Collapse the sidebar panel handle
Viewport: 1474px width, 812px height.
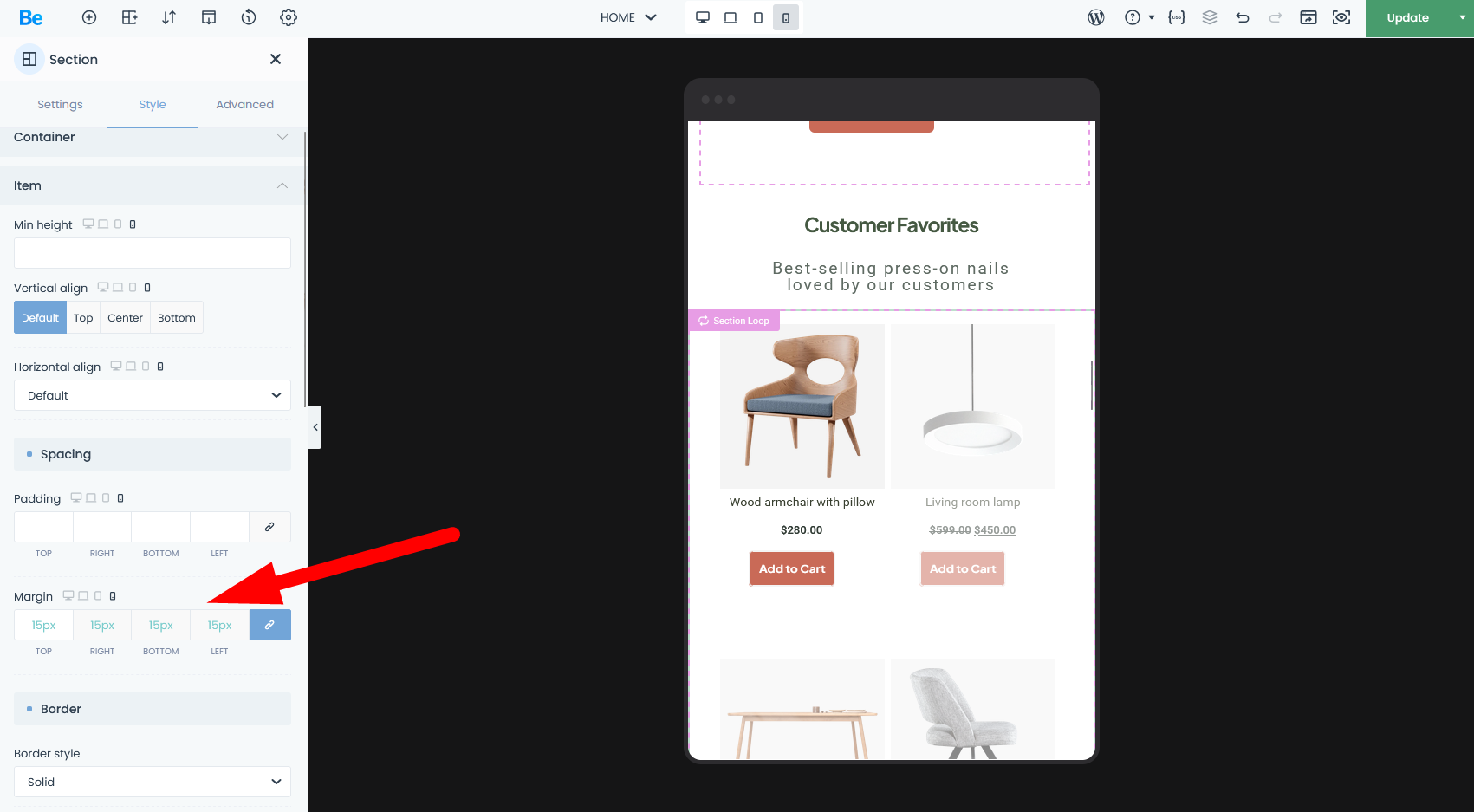pyautogui.click(x=315, y=427)
